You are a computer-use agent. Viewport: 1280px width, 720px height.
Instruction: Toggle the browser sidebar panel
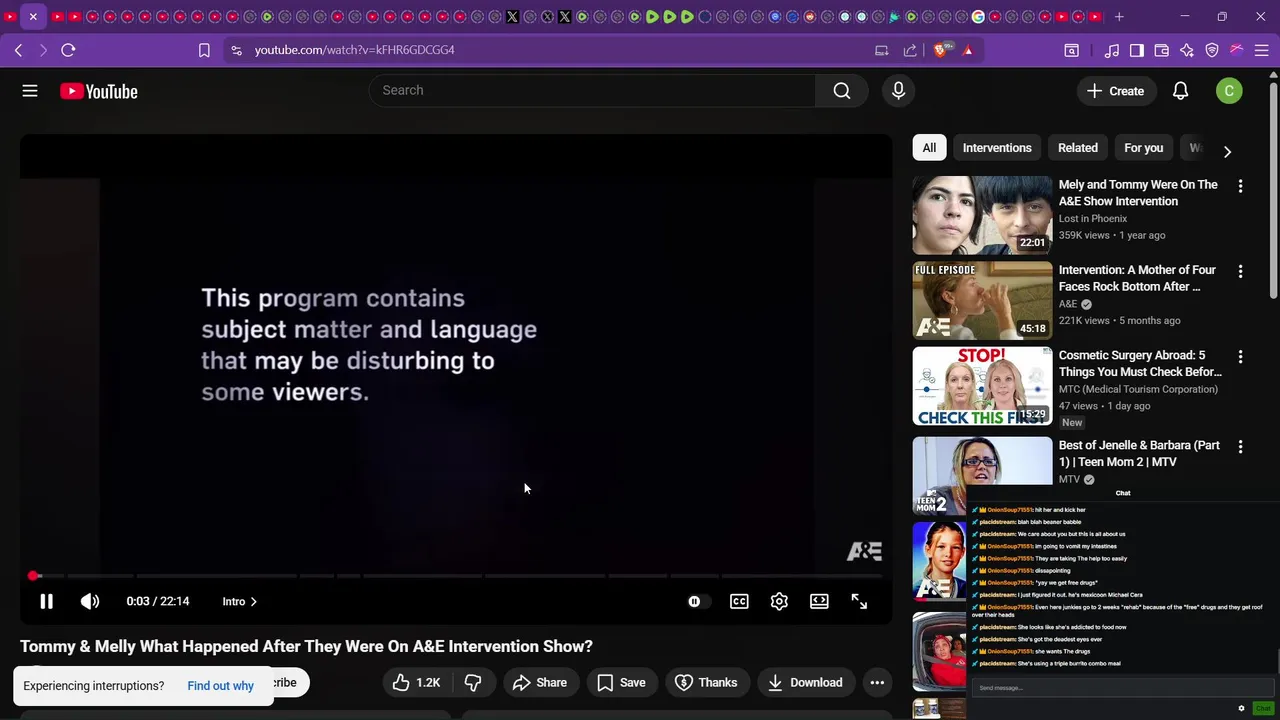[1137, 50]
